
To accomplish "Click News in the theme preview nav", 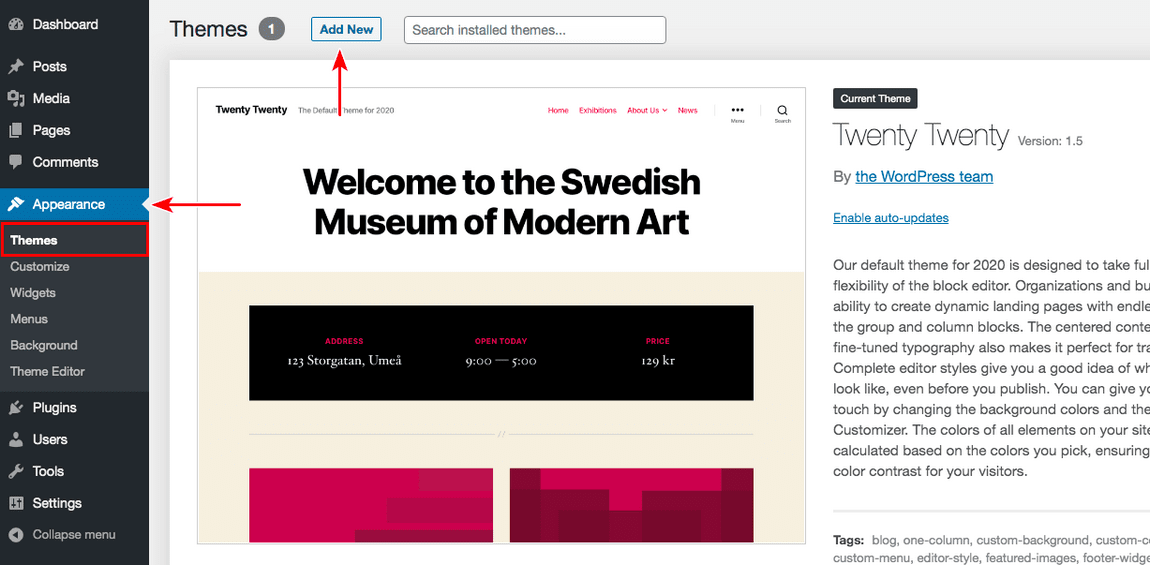I will [688, 110].
